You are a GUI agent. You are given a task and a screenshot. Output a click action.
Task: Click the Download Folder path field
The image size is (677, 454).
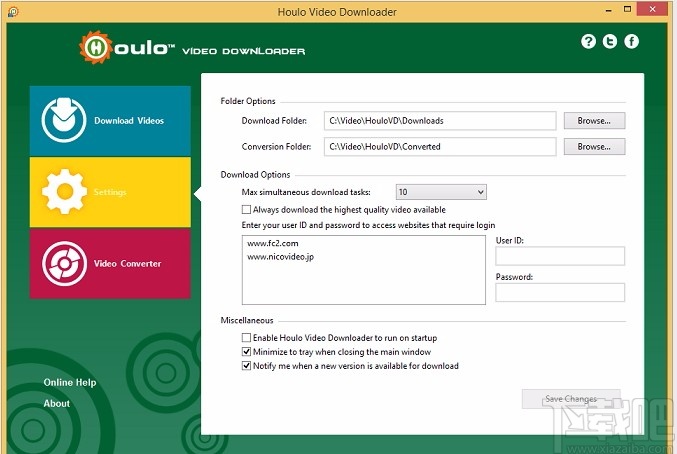pyautogui.click(x=440, y=121)
